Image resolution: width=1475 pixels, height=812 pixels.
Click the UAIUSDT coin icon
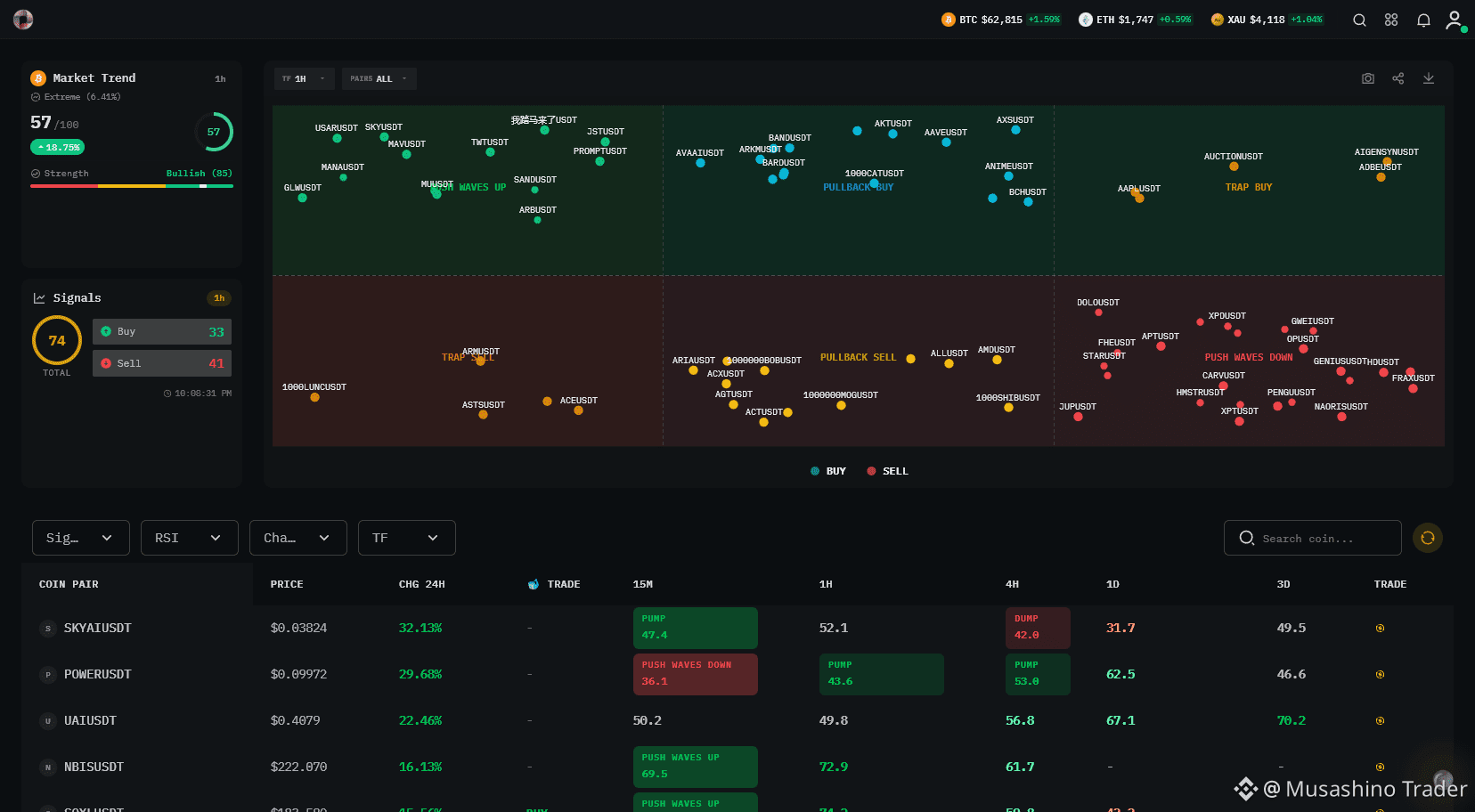(x=48, y=721)
